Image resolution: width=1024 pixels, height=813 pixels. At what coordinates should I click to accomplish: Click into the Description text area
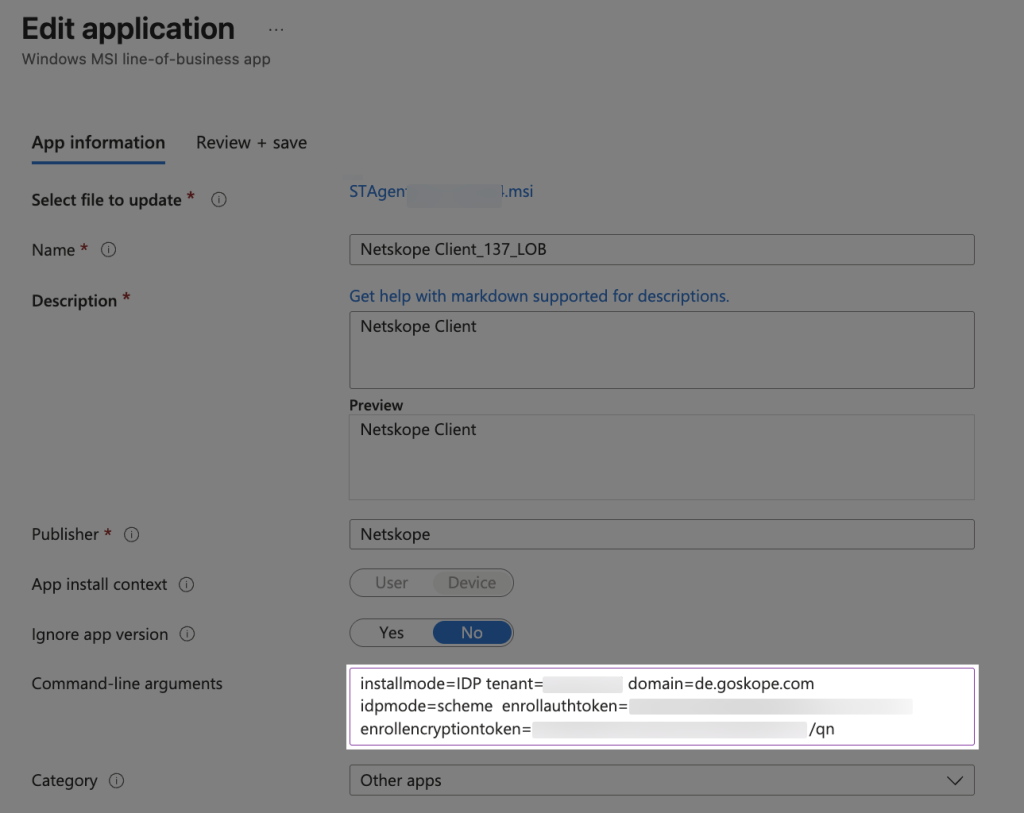pos(662,350)
